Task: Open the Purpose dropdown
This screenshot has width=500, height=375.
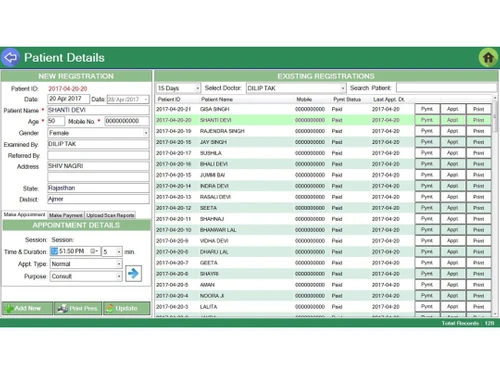Action: pyautogui.click(x=119, y=276)
